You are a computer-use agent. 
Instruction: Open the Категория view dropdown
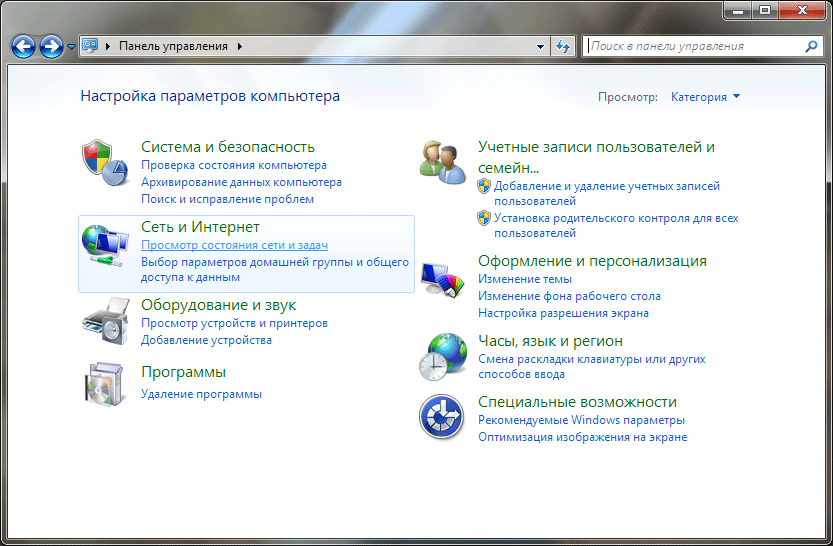[x=705, y=97]
